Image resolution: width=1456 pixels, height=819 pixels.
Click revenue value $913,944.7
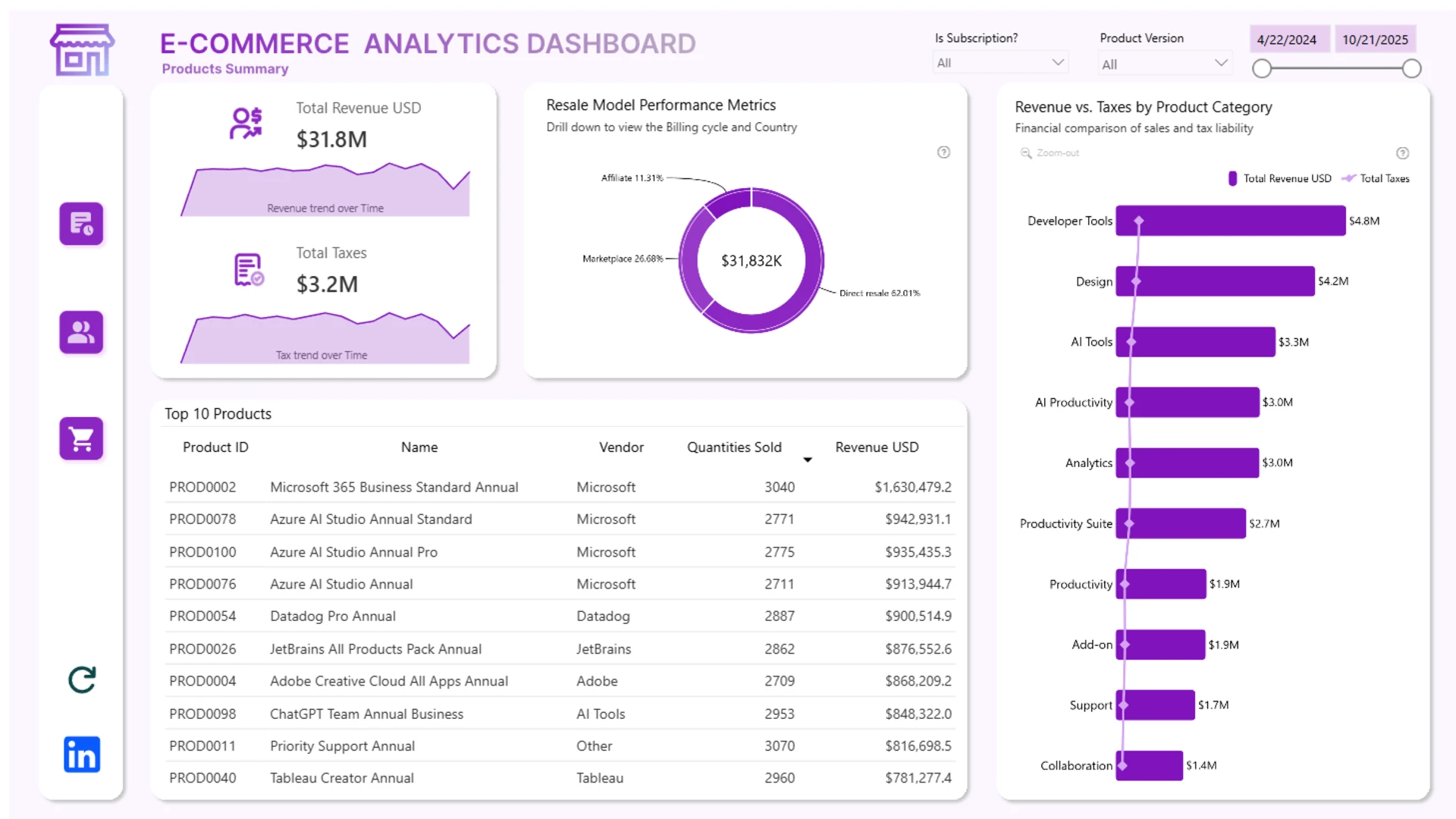[x=918, y=585]
